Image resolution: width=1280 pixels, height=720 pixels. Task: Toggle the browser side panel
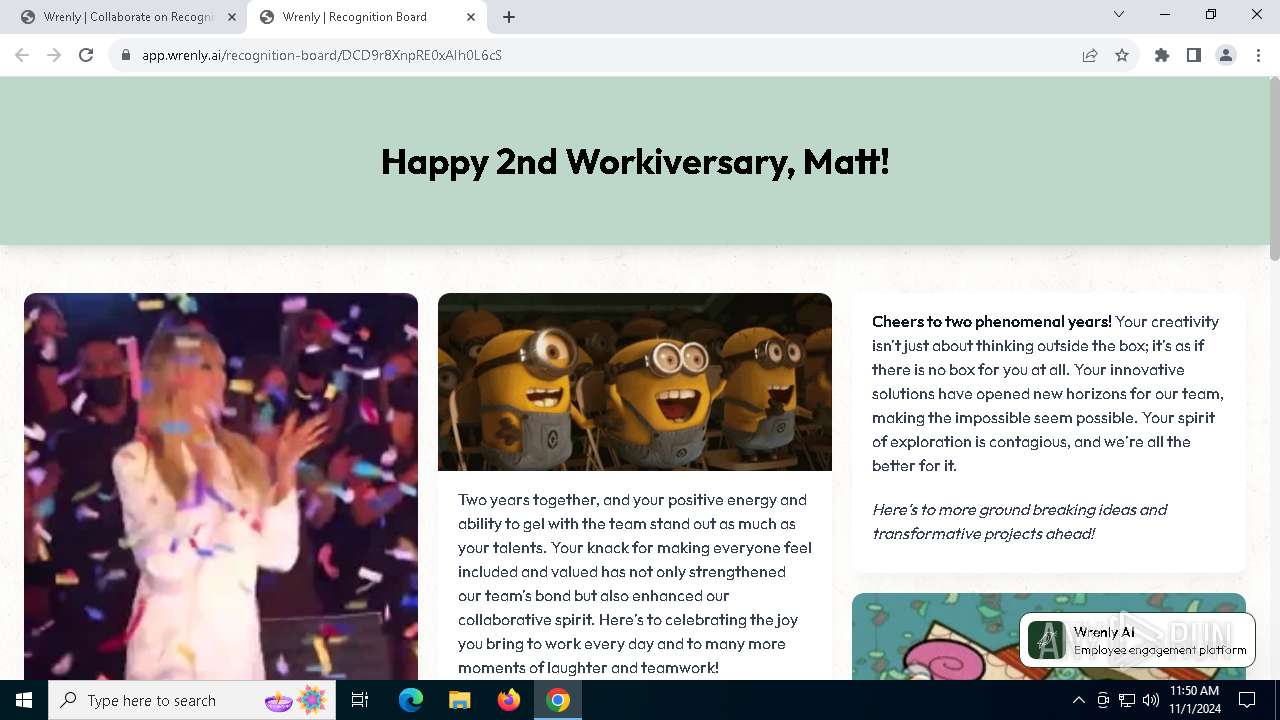[x=1194, y=55]
